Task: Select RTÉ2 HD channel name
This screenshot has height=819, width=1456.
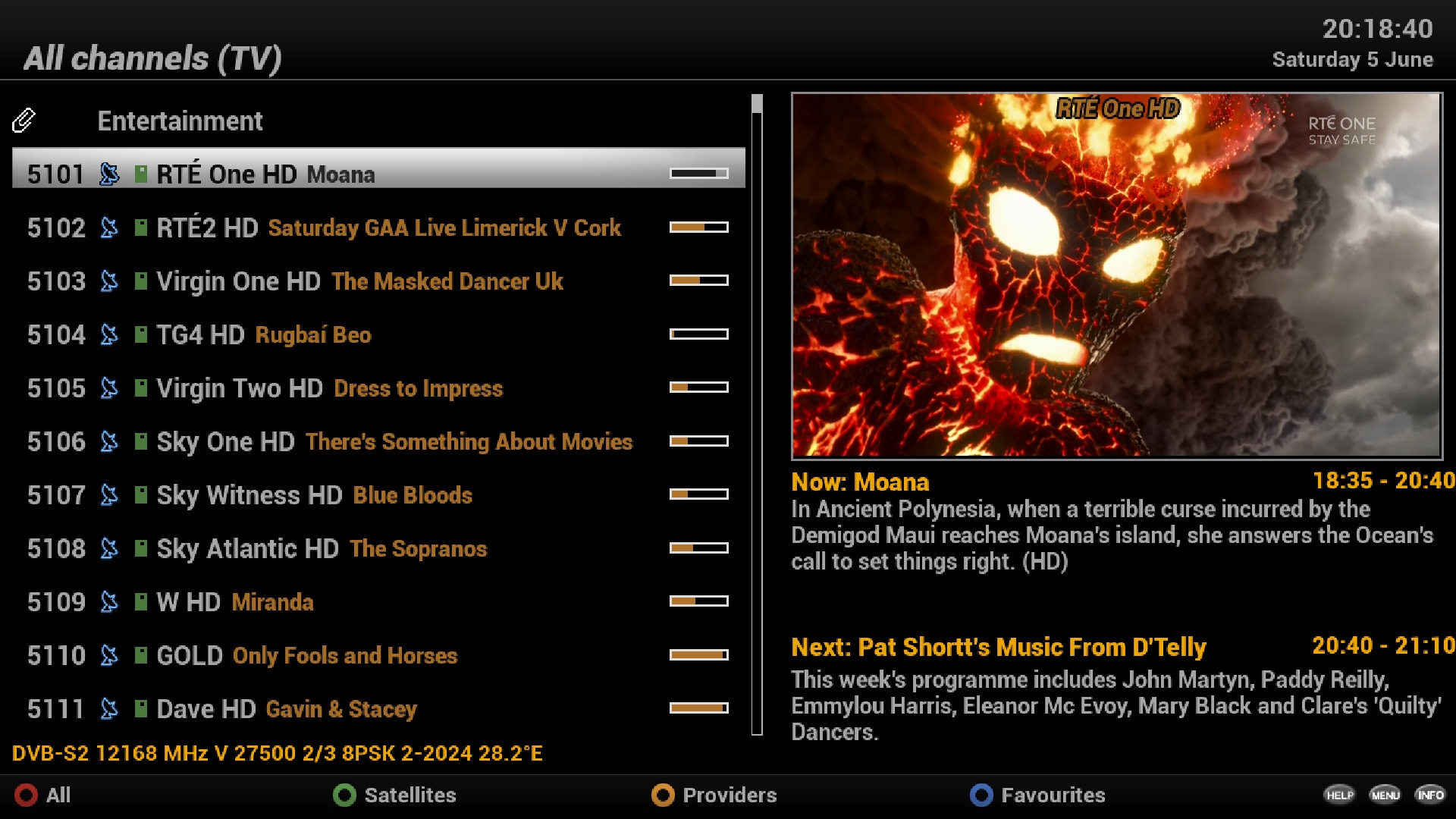Action: [x=207, y=227]
